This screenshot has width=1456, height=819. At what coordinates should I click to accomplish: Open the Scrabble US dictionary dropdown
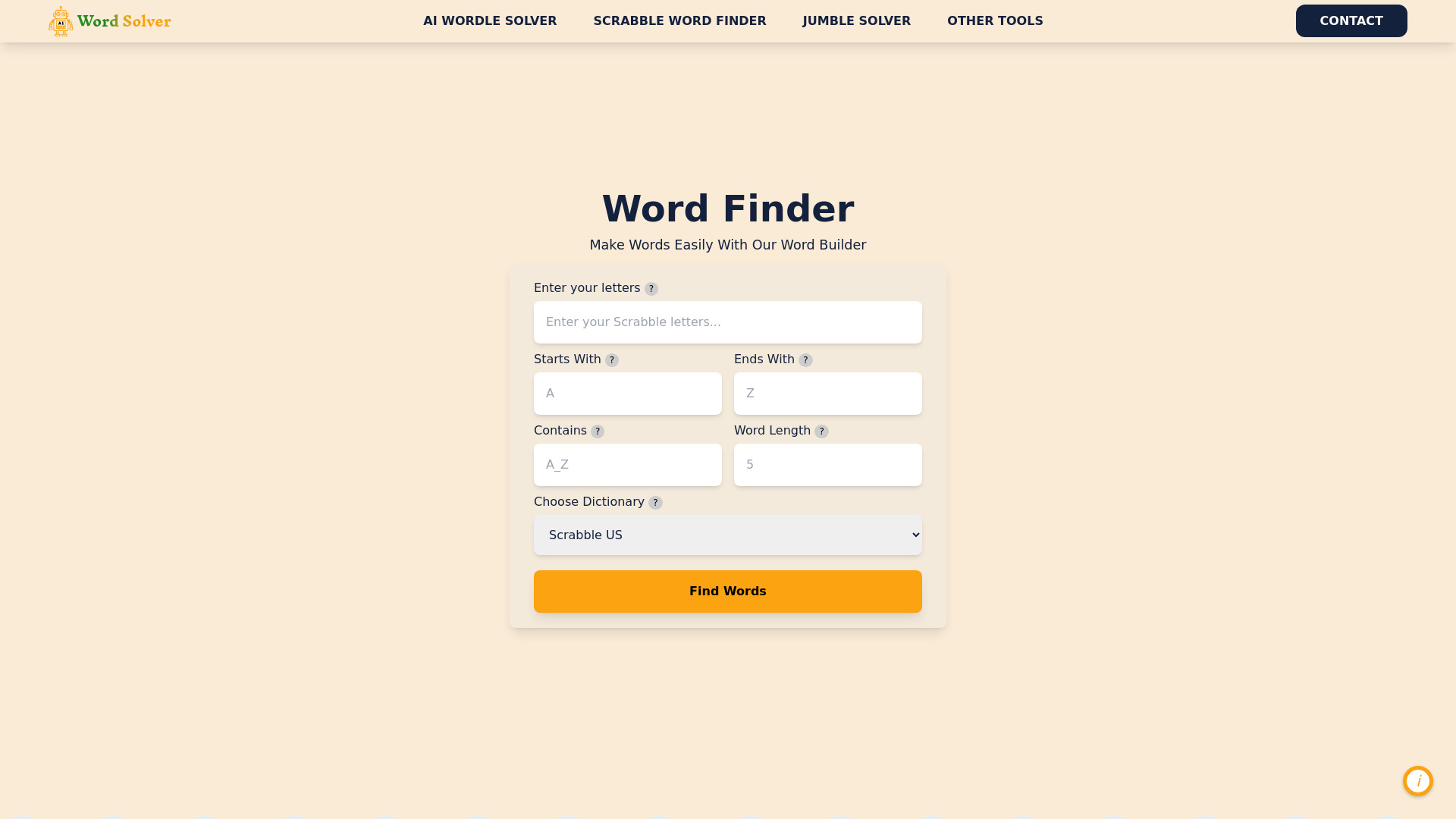pyautogui.click(x=728, y=535)
